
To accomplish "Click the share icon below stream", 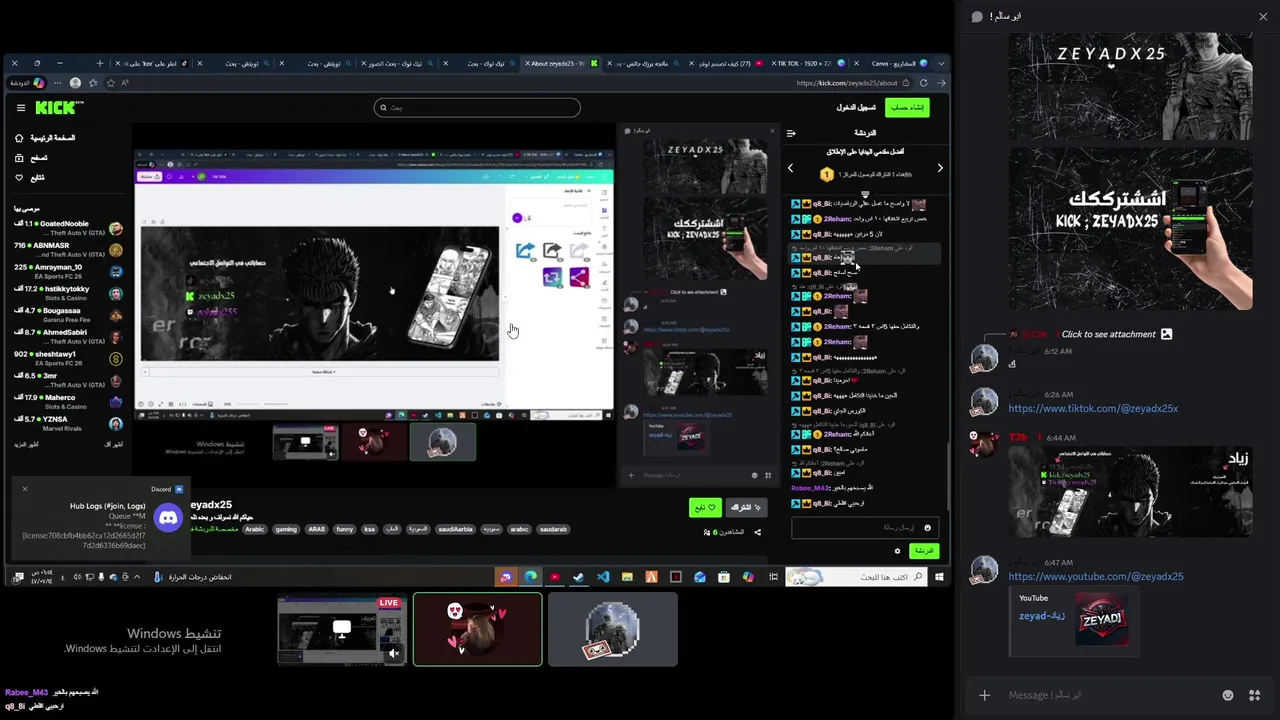I will point(757,532).
